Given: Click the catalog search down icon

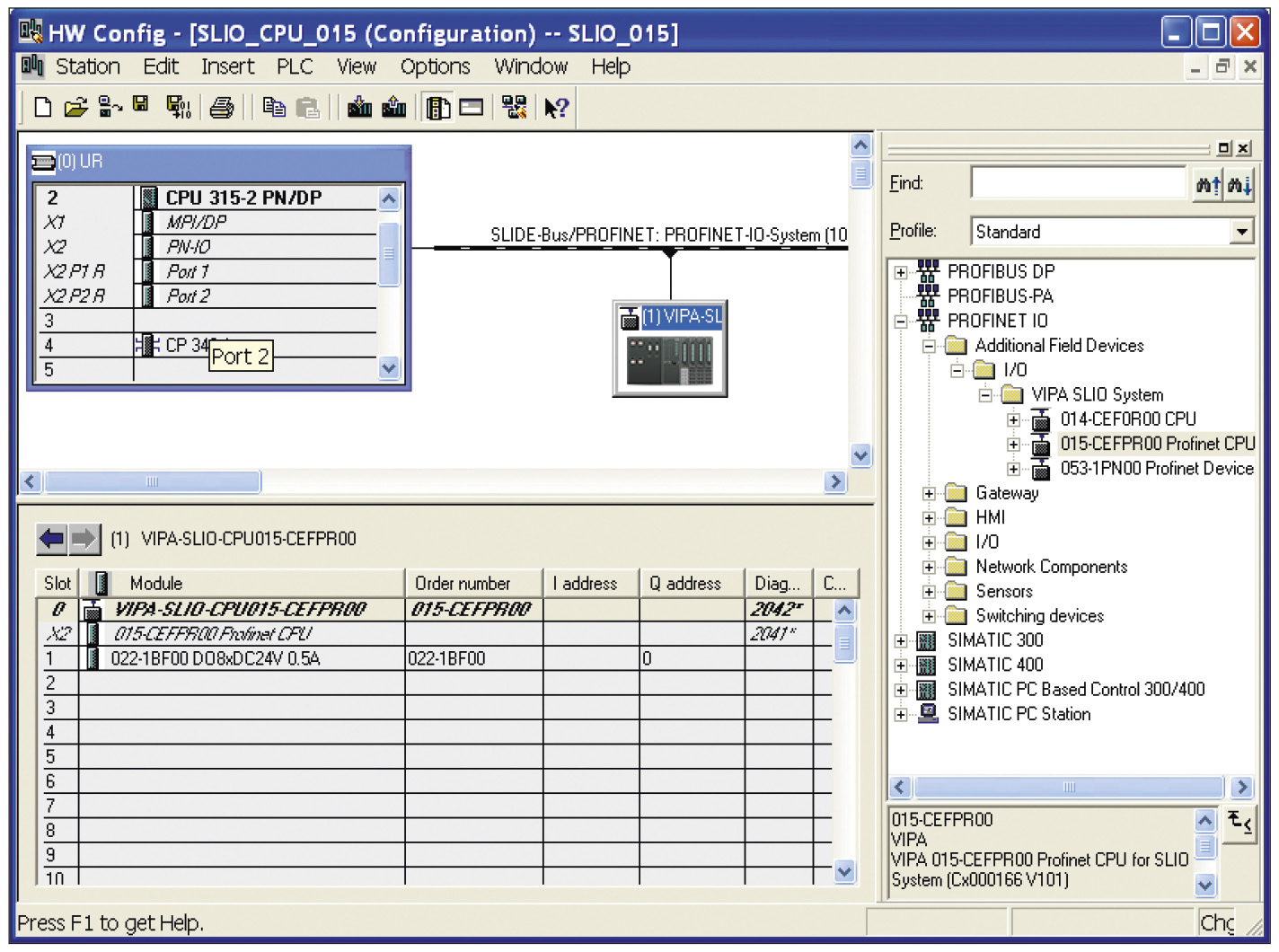Looking at the screenshot, I should [x=1239, y=185].
